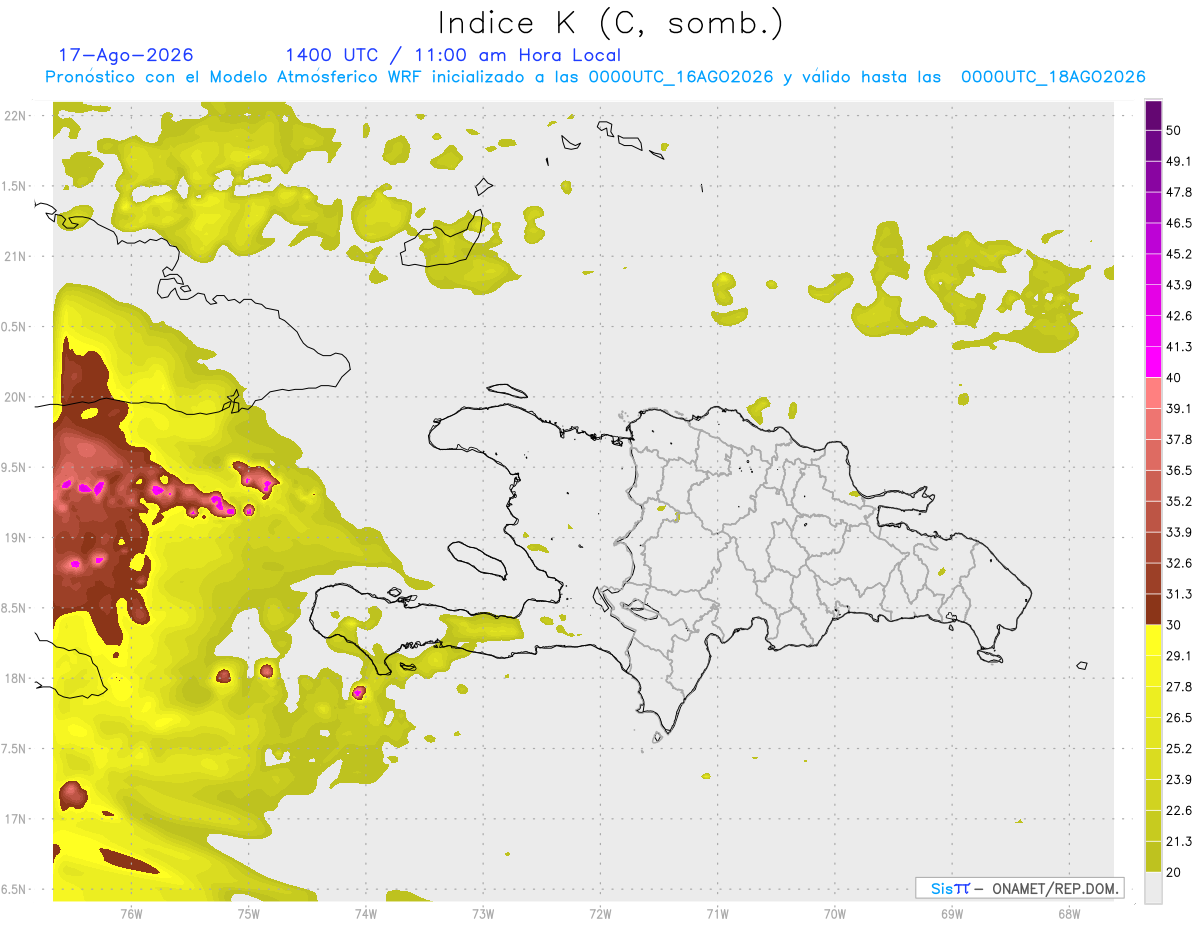
Task: Click the "70W" longitude label
Action: coord(834,913)
